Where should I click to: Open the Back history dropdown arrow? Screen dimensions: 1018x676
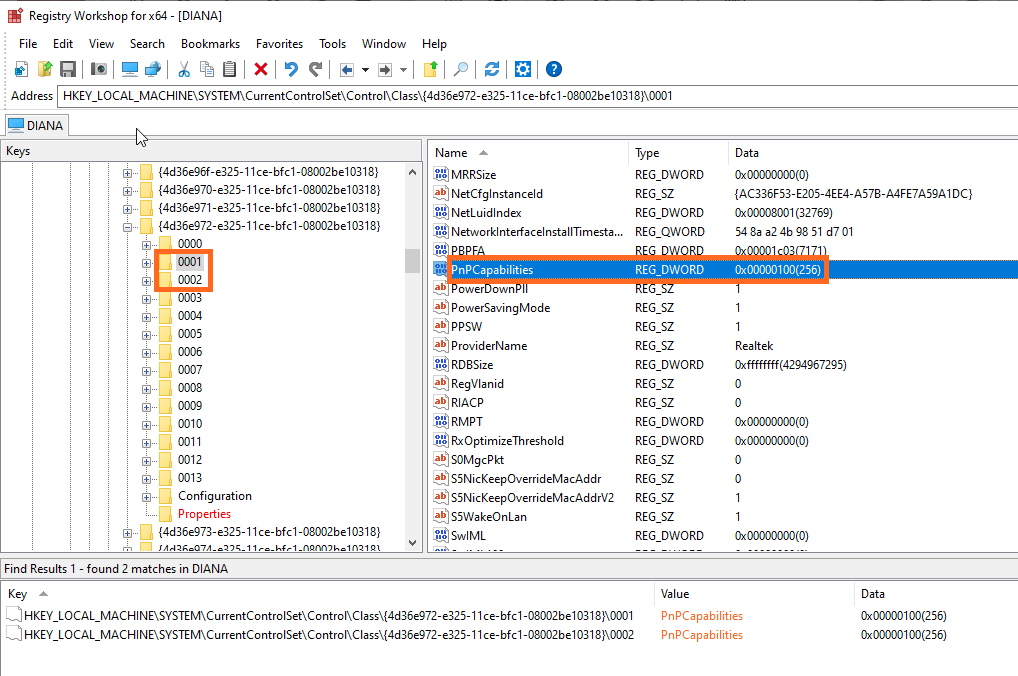tap(365, 69)
